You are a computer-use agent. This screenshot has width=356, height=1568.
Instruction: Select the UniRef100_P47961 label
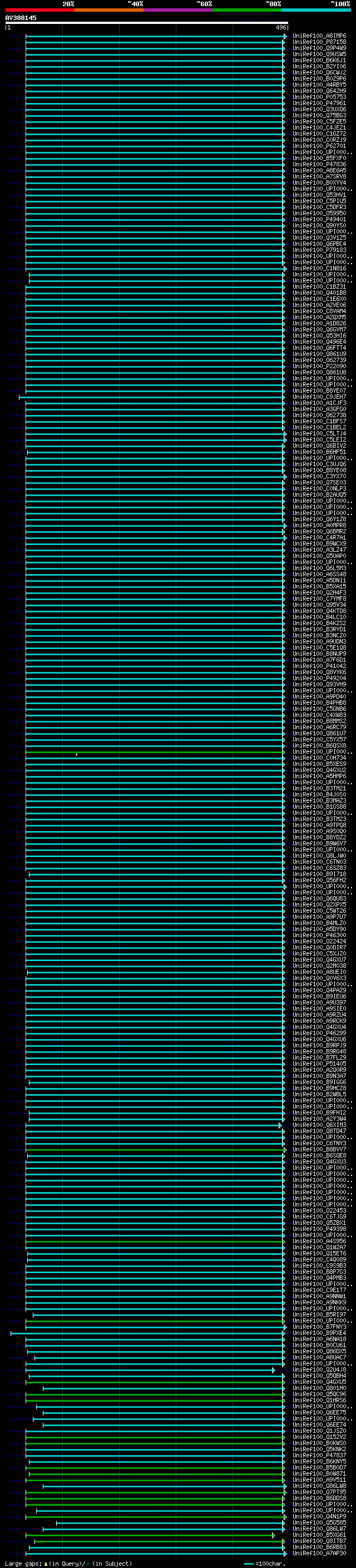[319, 103]
